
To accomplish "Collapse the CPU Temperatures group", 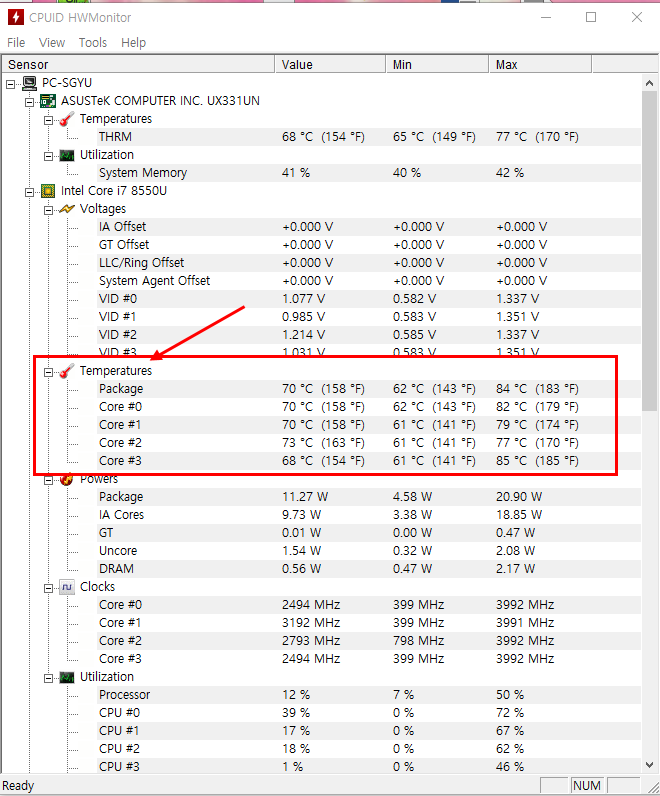I will (x=48, y=372).
